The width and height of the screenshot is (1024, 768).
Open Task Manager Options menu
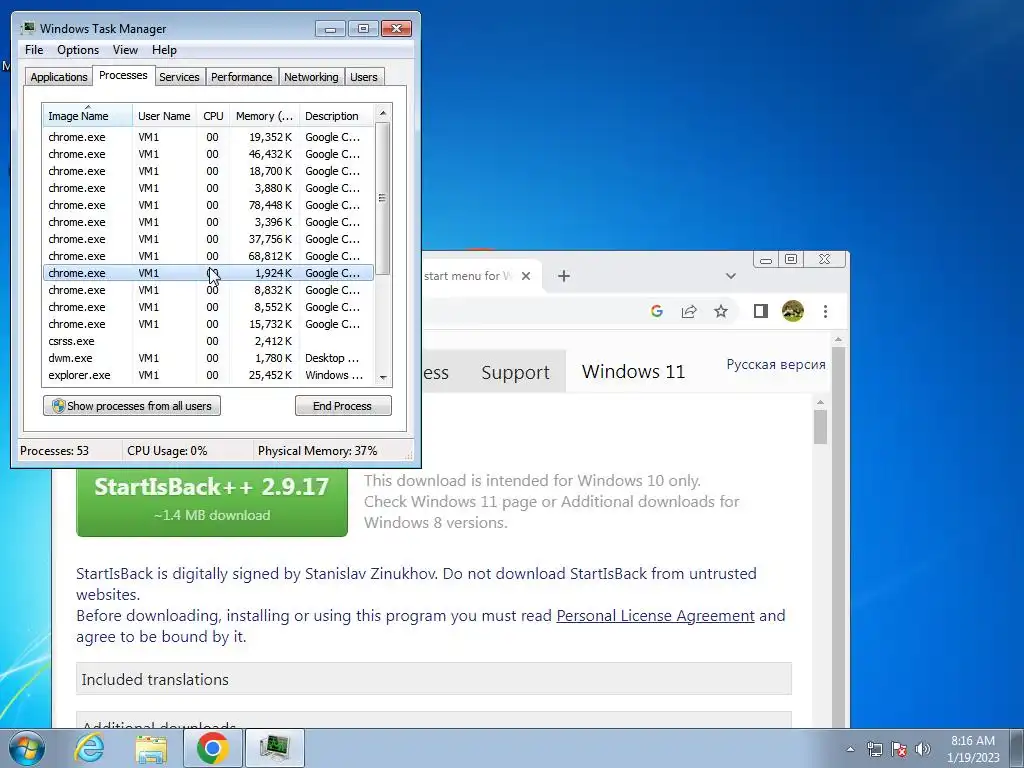pos(78,50)
